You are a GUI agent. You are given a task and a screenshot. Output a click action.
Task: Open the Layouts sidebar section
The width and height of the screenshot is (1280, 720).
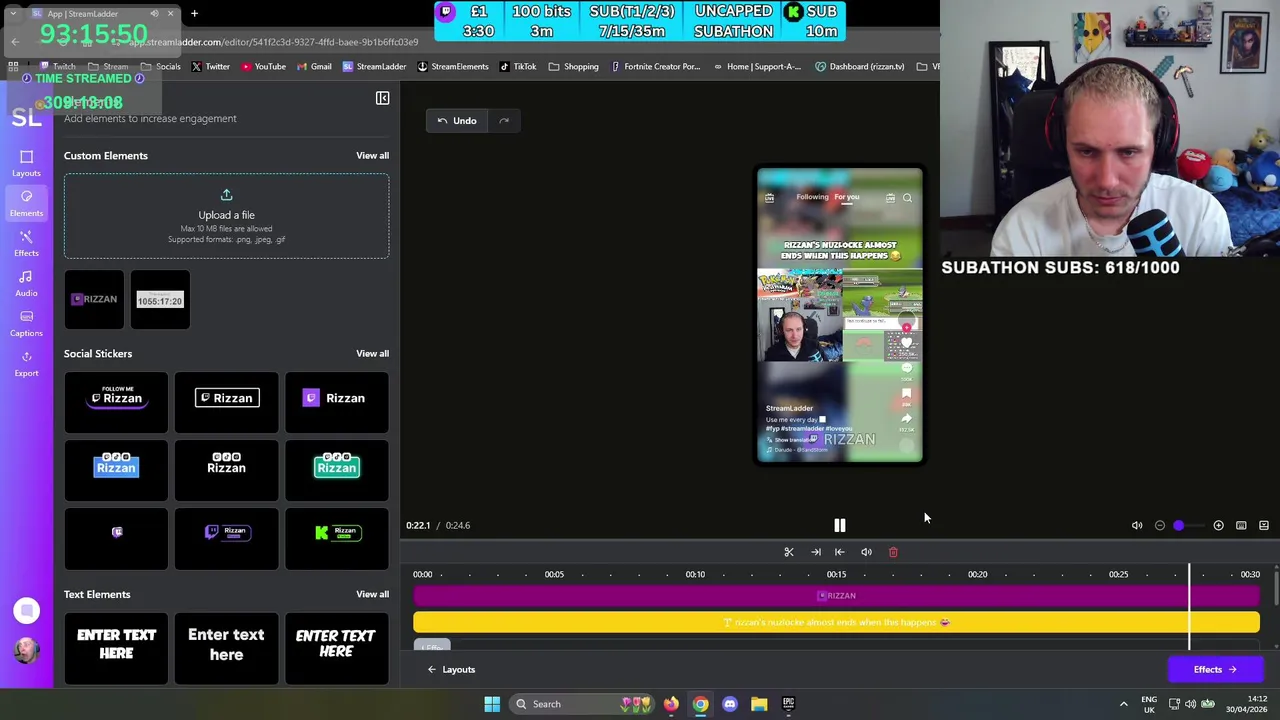tap(26, 163)
